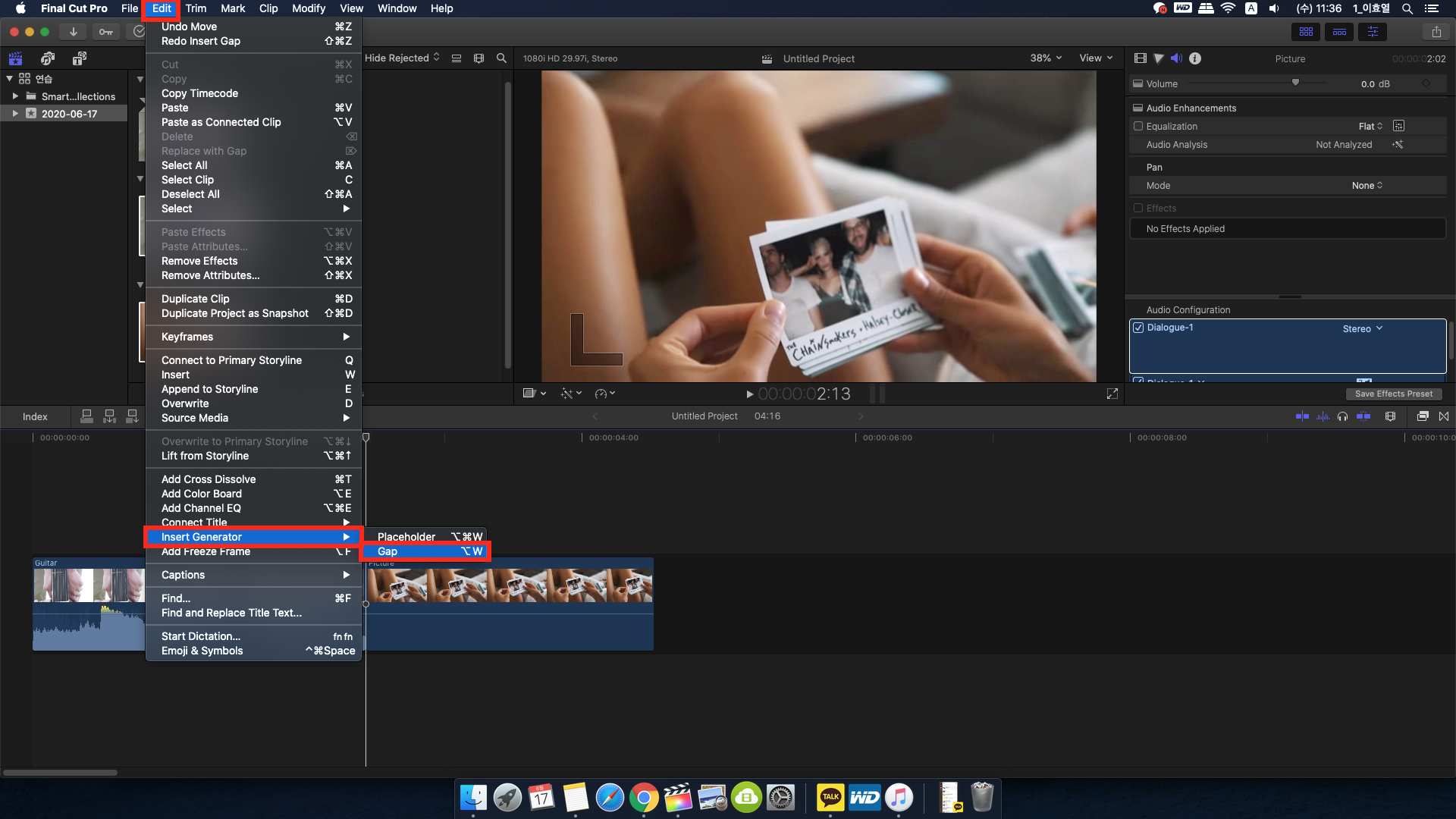Image resolution: width=1456 pixels, height=819 pixels.
Task: Click the import media down-arrow icon
Action: pyautogui.click(x=73, y=32)
